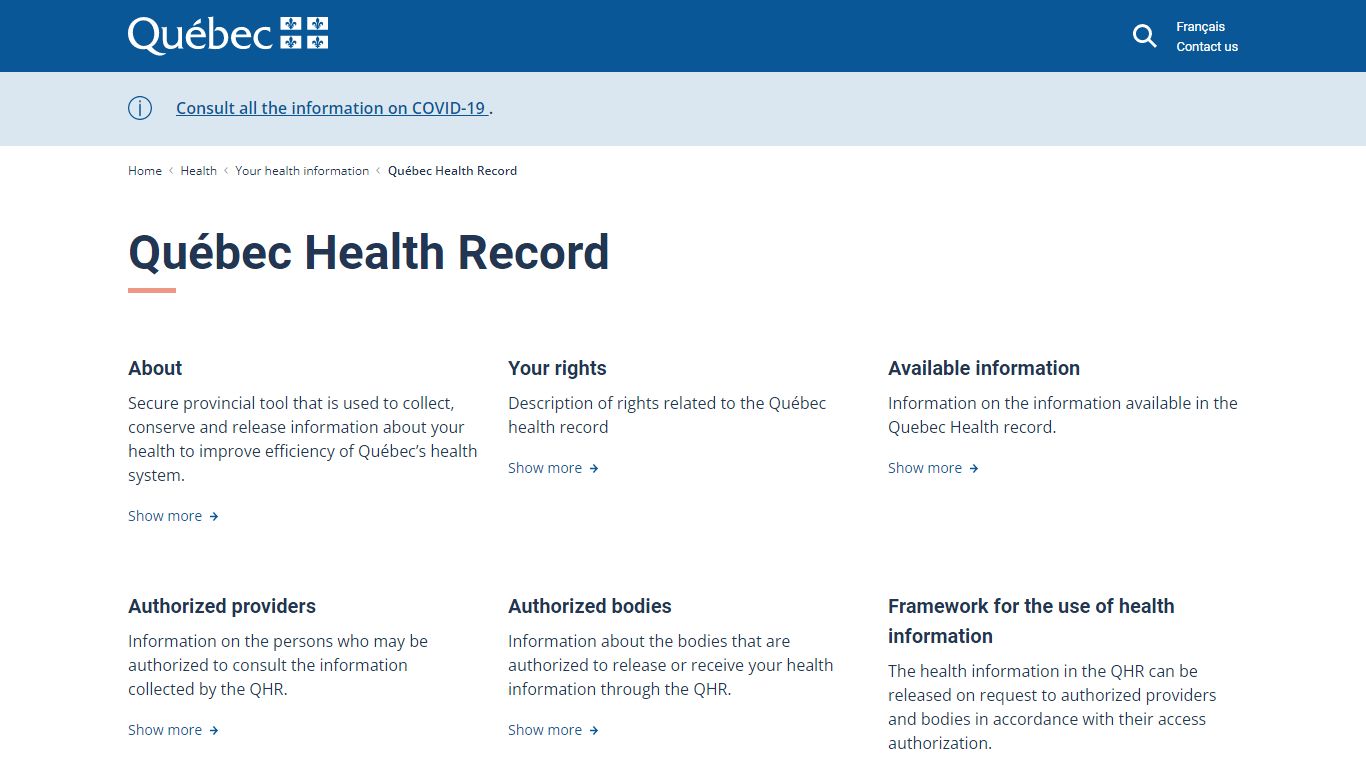Click Show more under Authorized bodies
The height and width of the screenshot is (768, 1366).
(553, 730)
